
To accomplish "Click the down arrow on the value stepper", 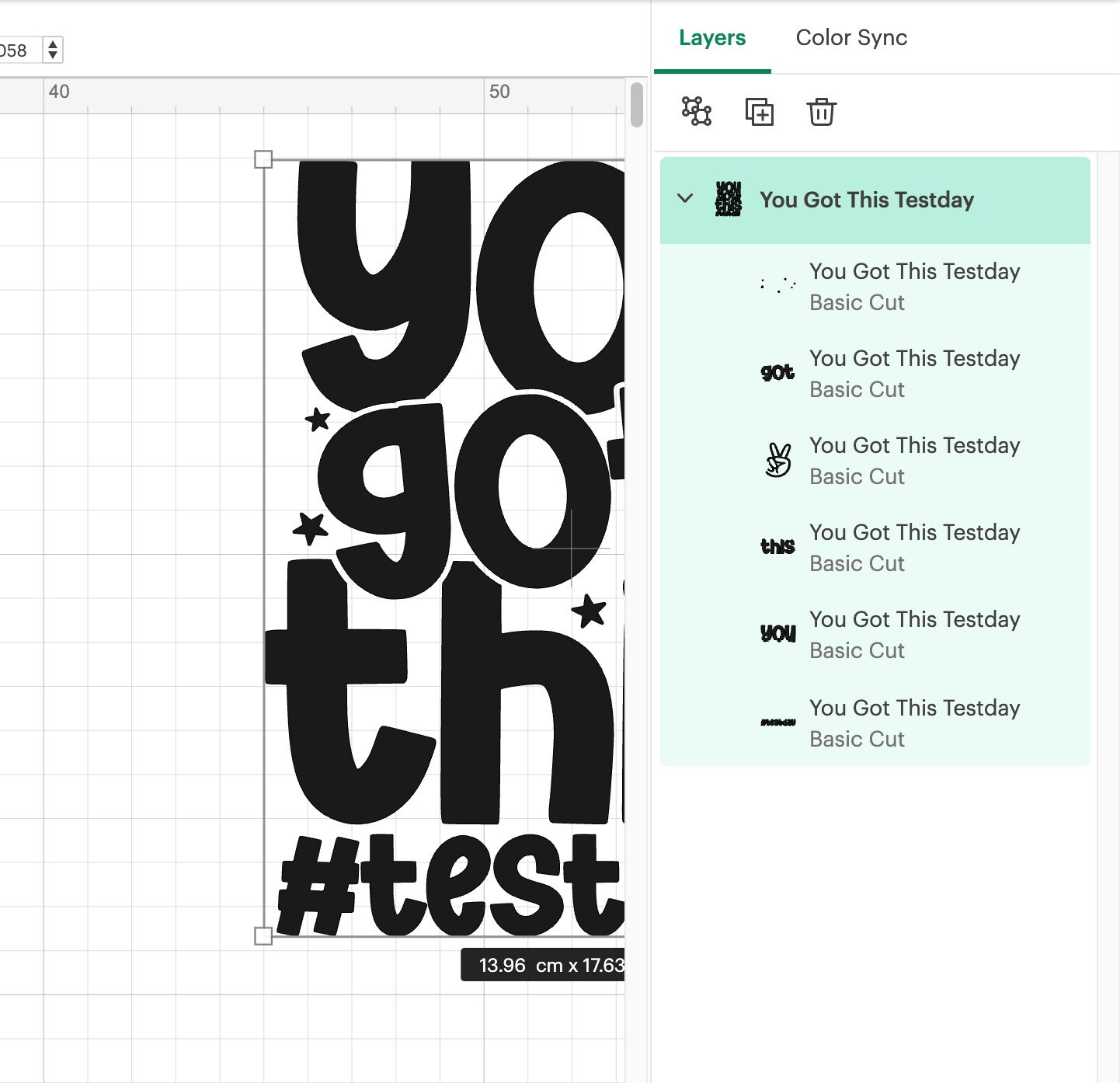I will tap(51, 56).
